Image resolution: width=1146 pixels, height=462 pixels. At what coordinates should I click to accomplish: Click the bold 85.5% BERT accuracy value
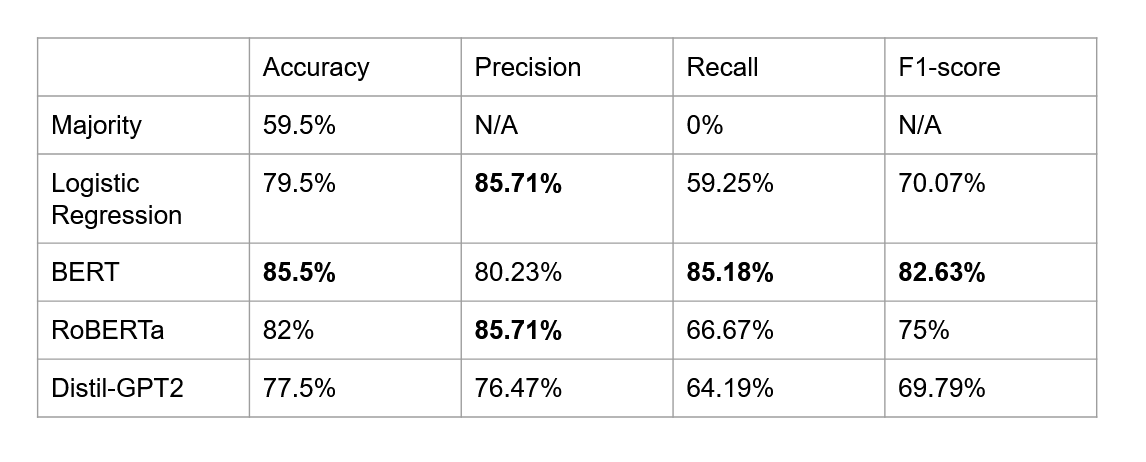pyautogui.click(x=299, y=272)
